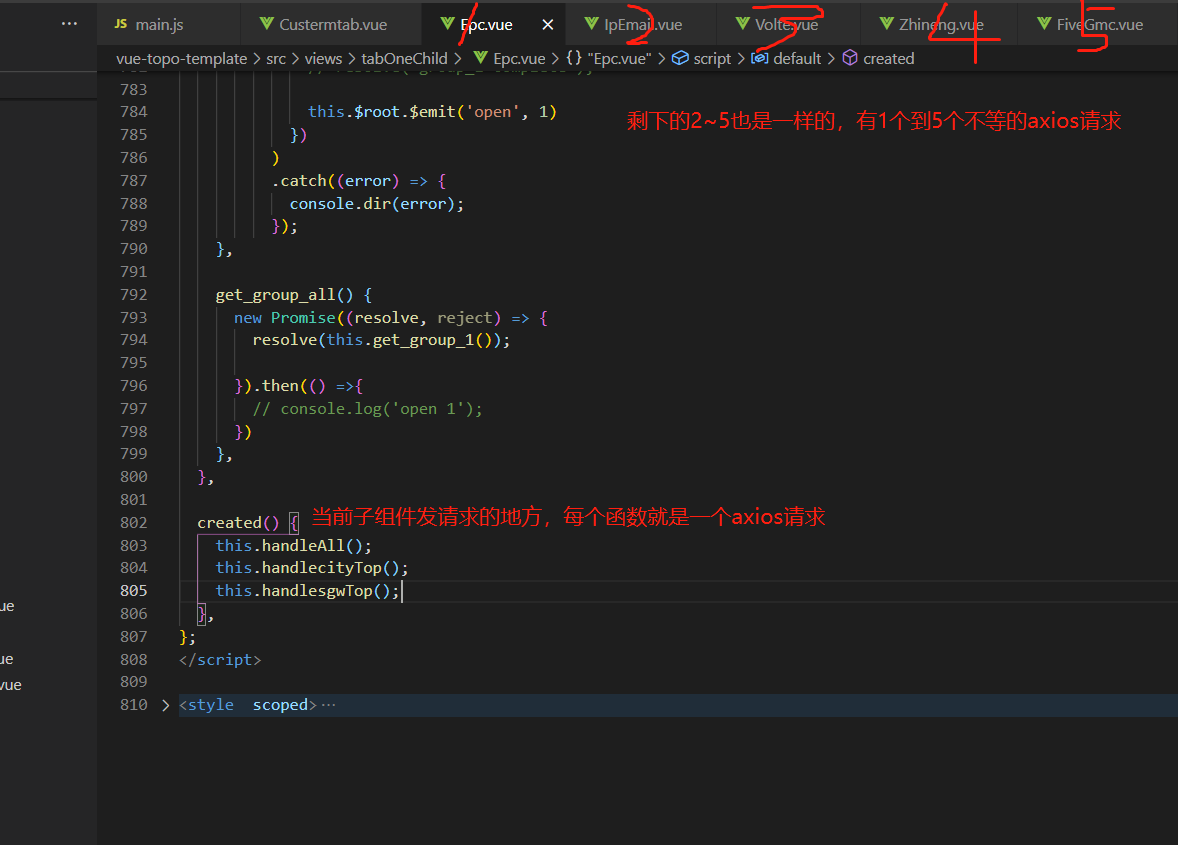Screen dimensions: 1178x845
Task: Click the new Promise keyword line
Action: pos(391,318)
